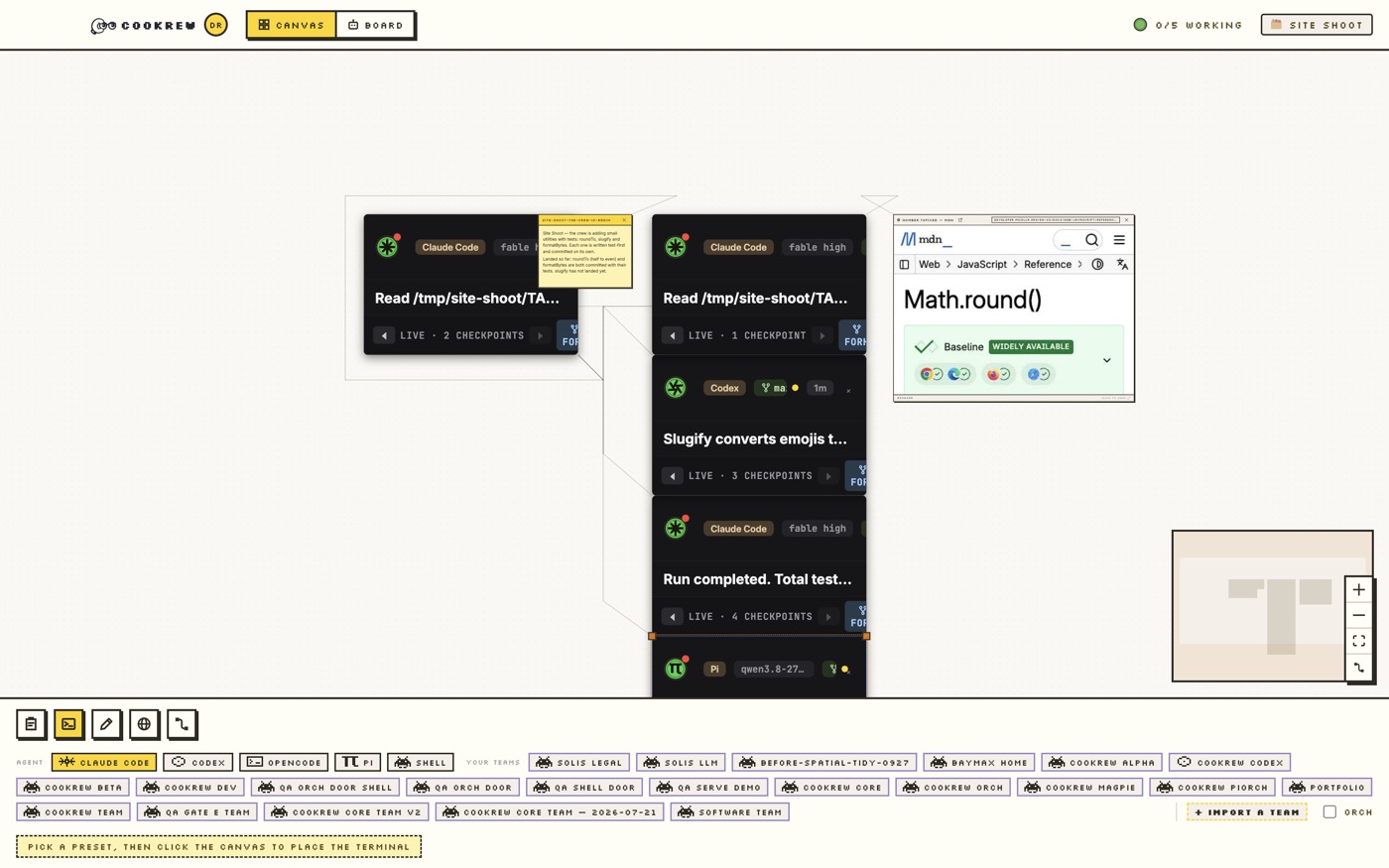Click the Import a Team button
The width and height of the screenshot is (1389, 868).
pos(1247,811)
